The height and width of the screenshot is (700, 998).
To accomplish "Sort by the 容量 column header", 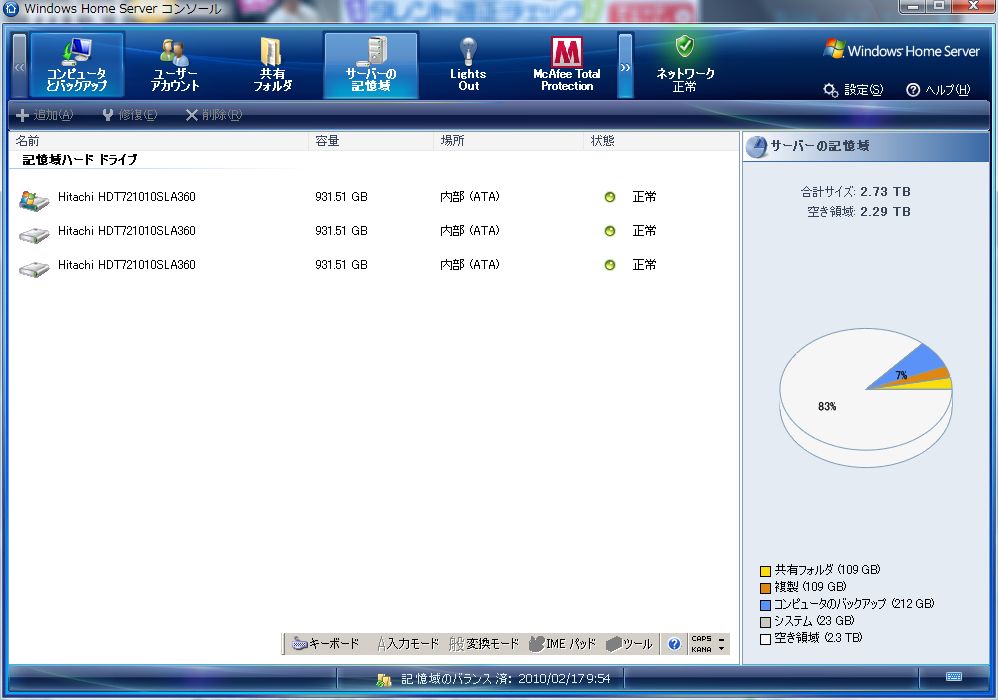I will 371,141.
